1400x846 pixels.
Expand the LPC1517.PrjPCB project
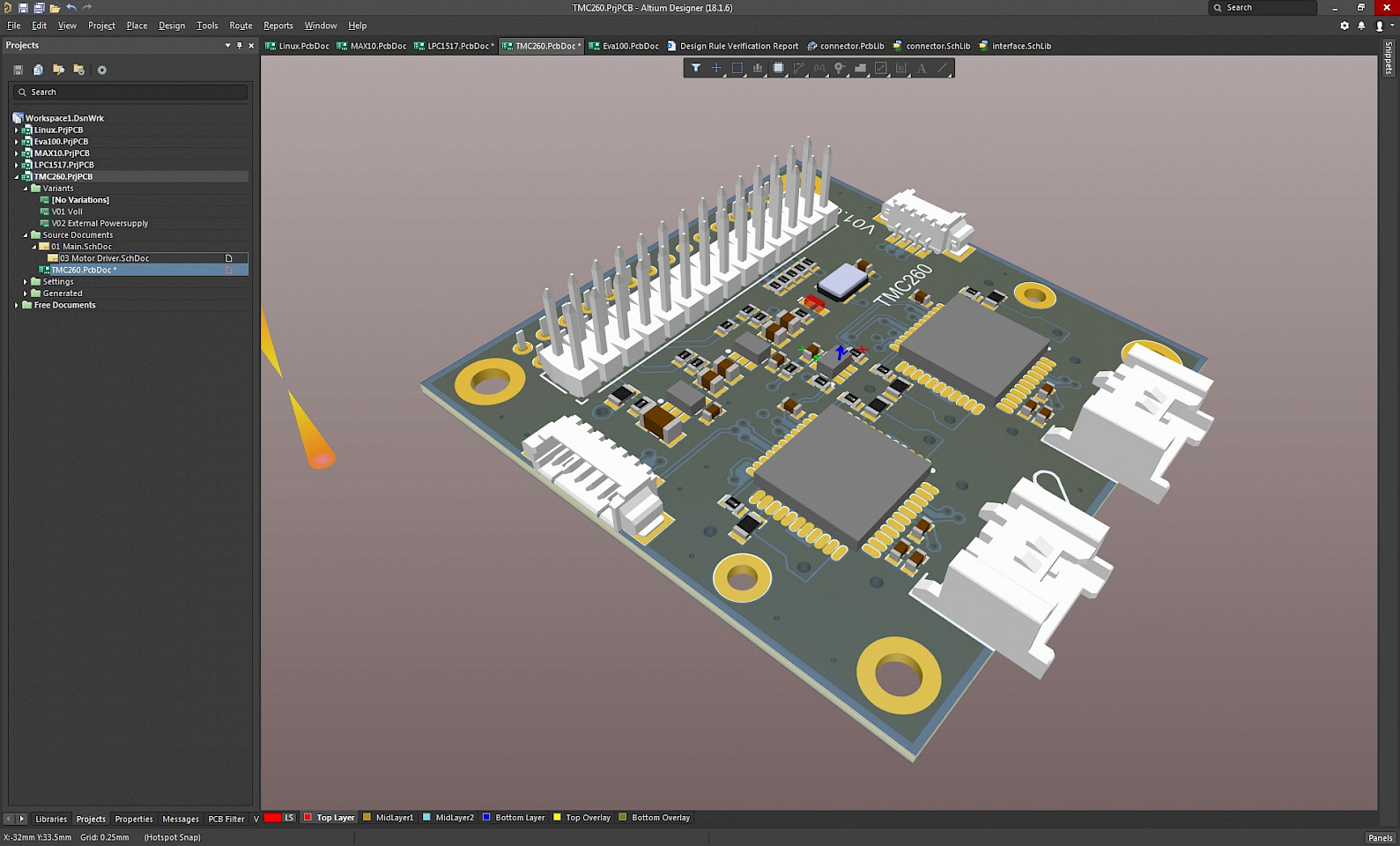click(x=16, y=165)
